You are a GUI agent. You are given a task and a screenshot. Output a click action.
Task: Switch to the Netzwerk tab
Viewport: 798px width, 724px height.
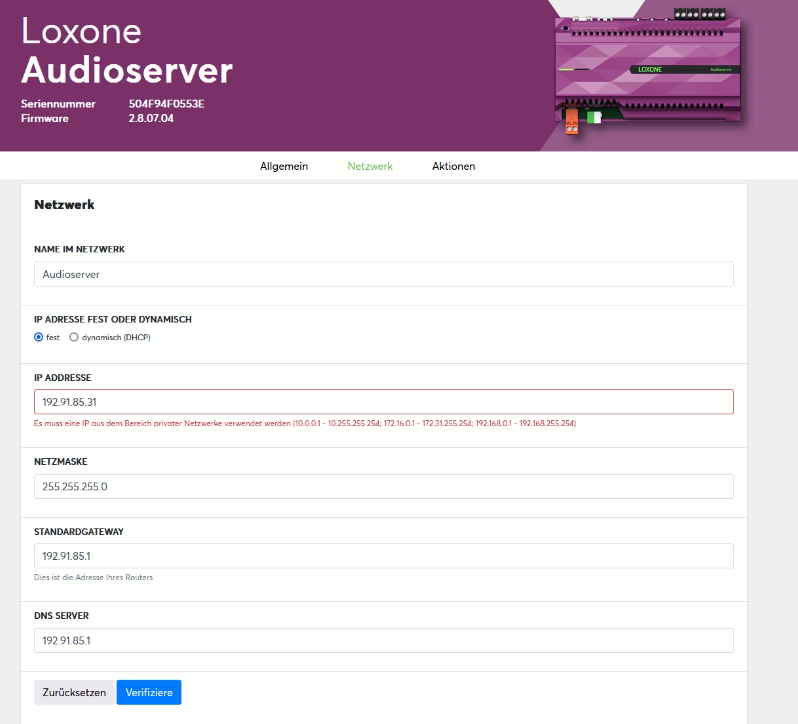(370, 166)
